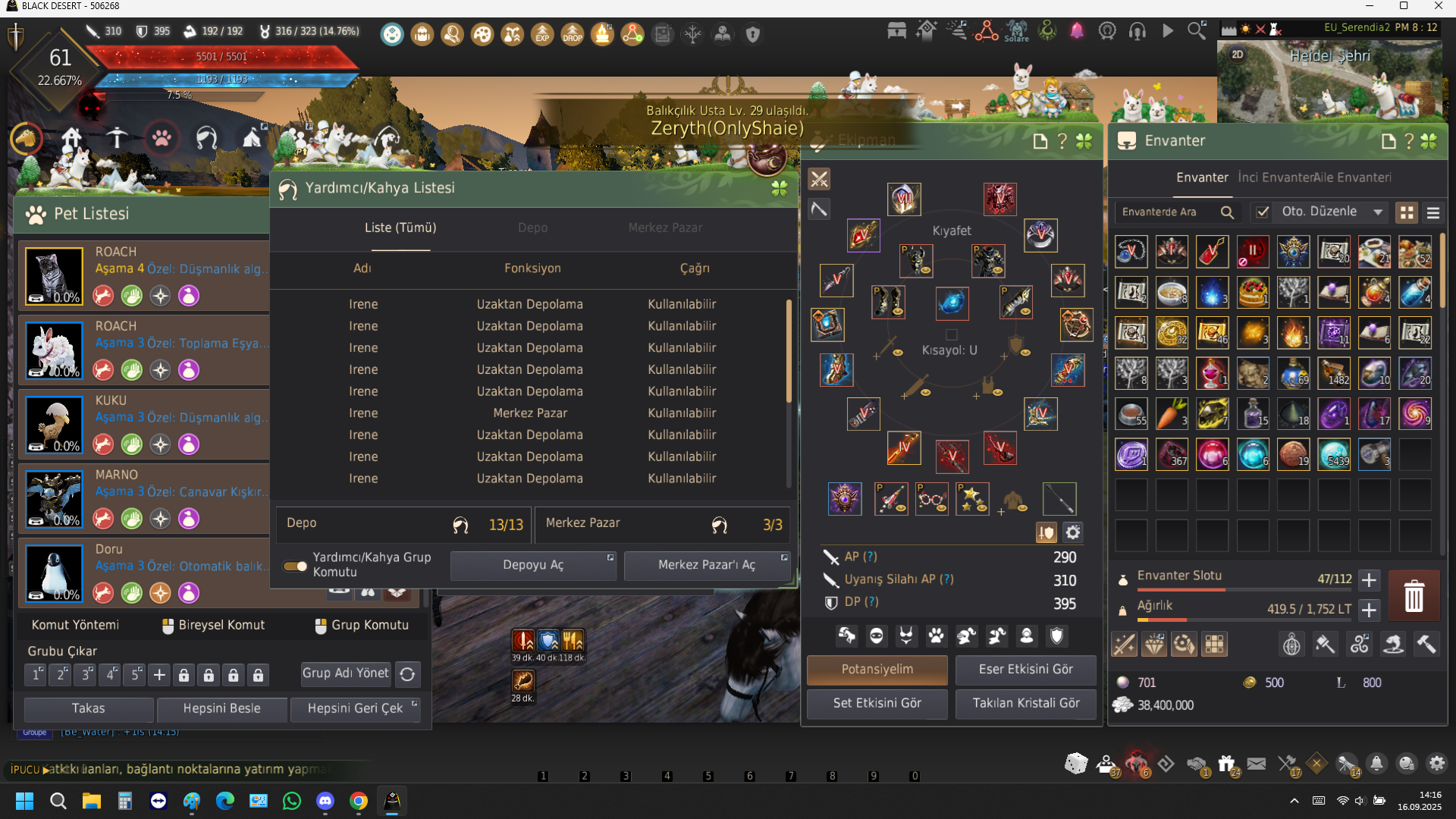Open Chrome from Windows taskbar
Viewport: 1456px width, 819px height.
coord(359,801)
